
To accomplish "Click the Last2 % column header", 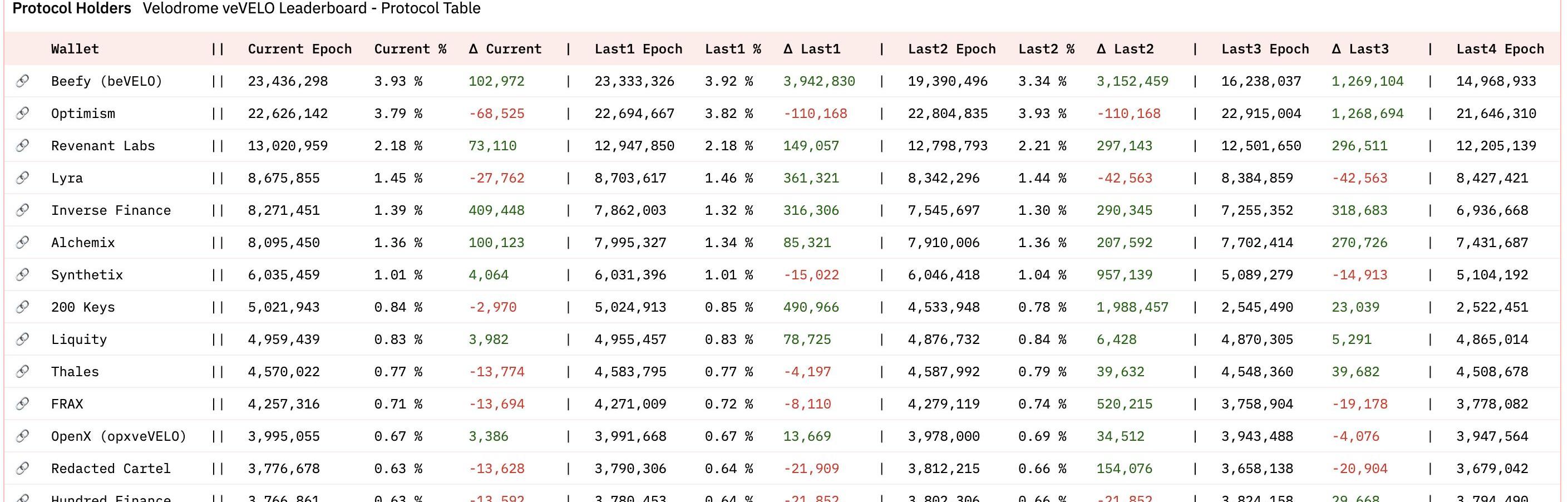I will click(1046, 48).
